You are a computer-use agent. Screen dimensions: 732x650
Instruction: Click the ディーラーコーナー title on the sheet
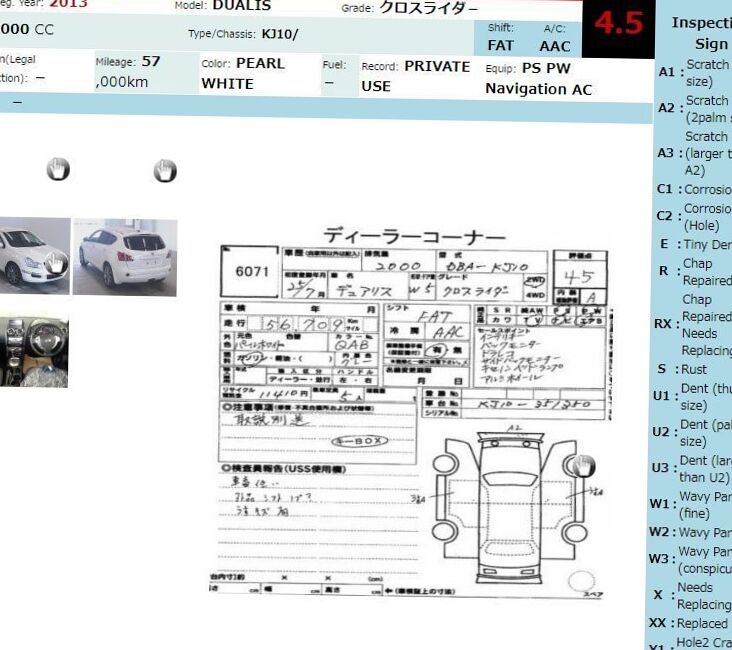click(415, 236)
